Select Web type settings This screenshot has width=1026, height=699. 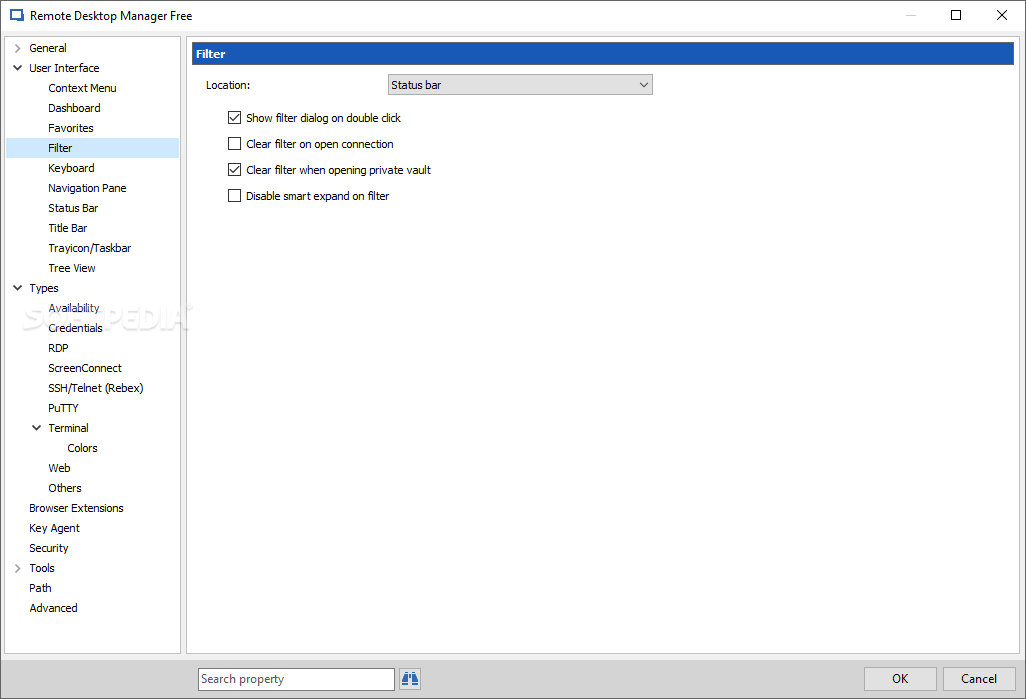click(x=60, y=468)
